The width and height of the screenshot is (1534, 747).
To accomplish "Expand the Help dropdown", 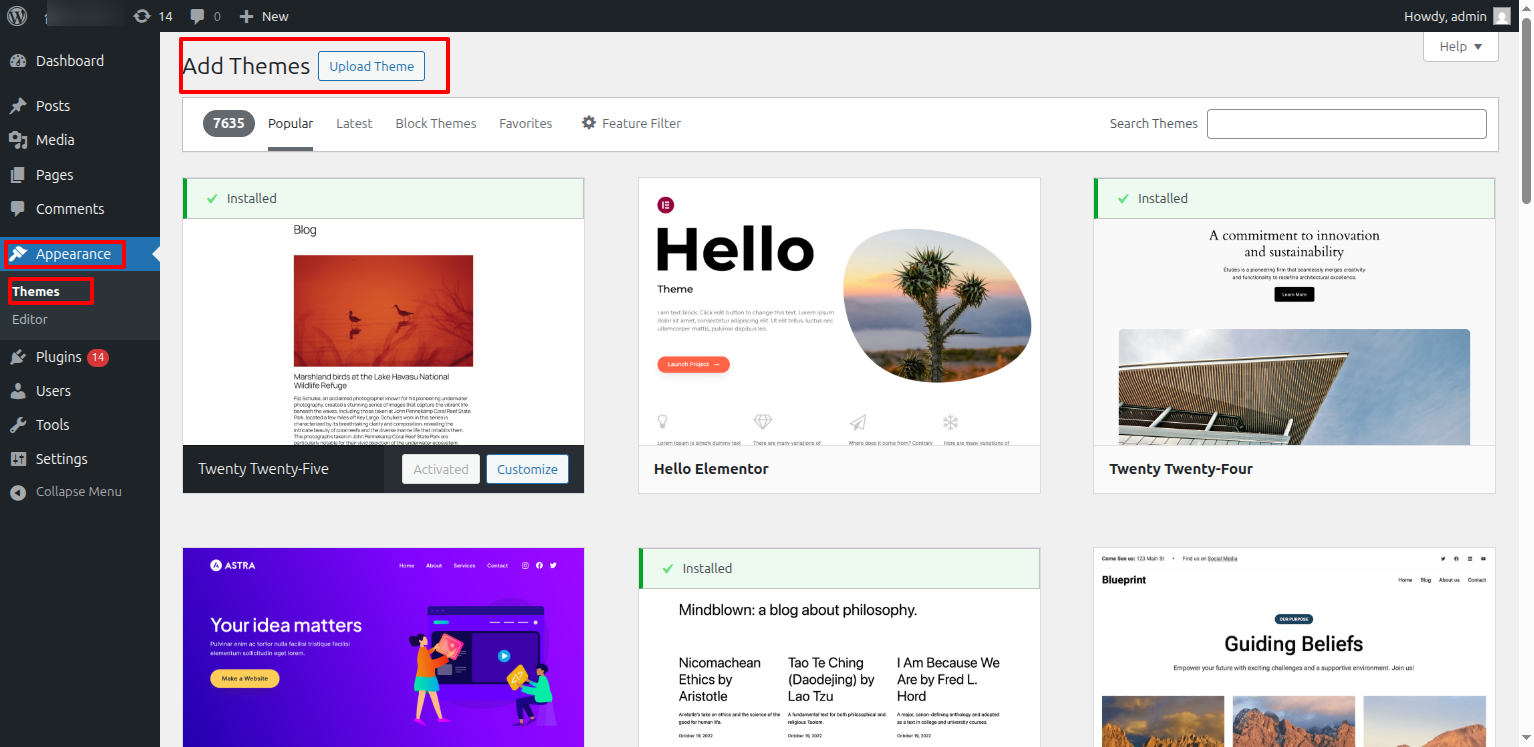I will point(1460,47).
